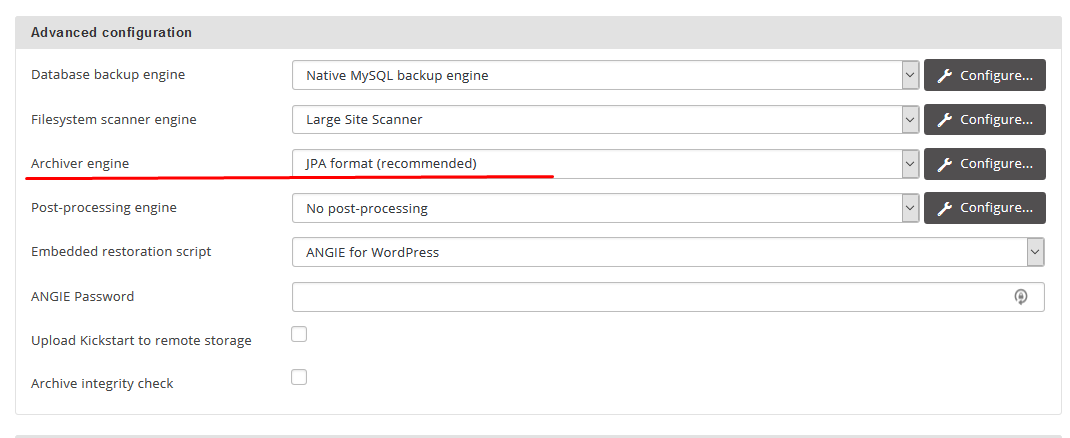This screenshot has height=438, width=1070.
Task: Click the wrench icon beside Database backup engine
Action: point(944,75)
